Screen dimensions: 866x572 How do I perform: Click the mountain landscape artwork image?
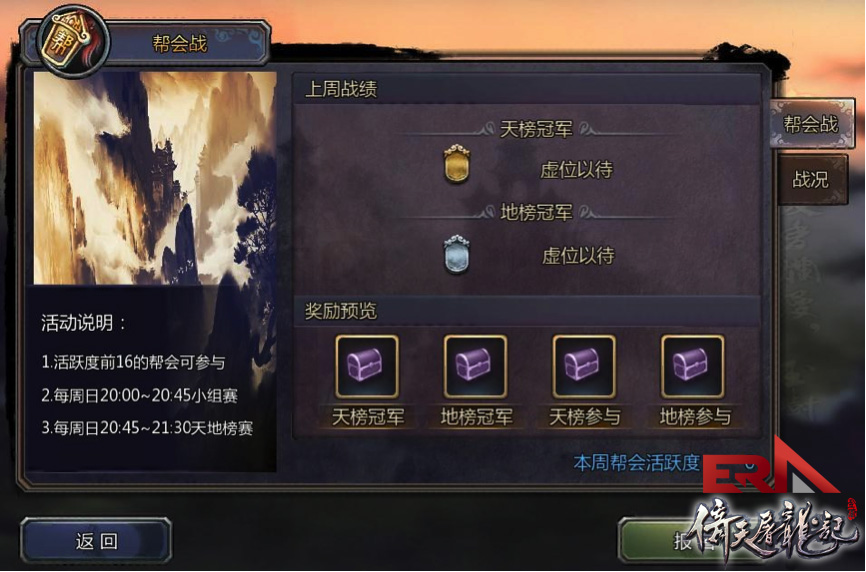pos(155,178)
